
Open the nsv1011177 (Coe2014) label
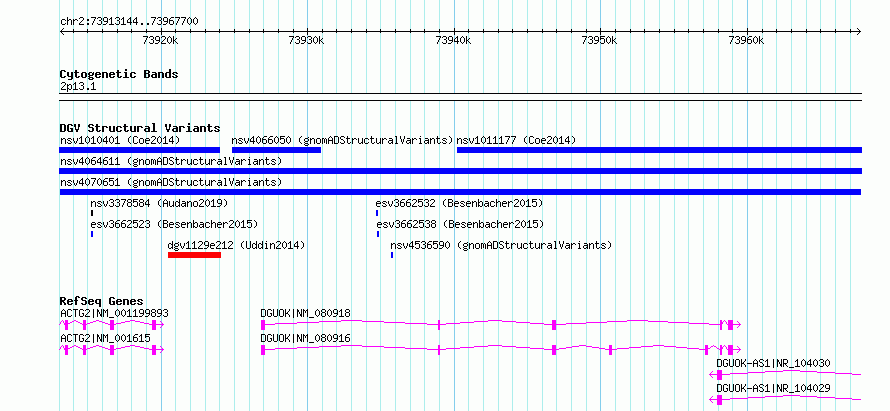(x=516, y=140)
